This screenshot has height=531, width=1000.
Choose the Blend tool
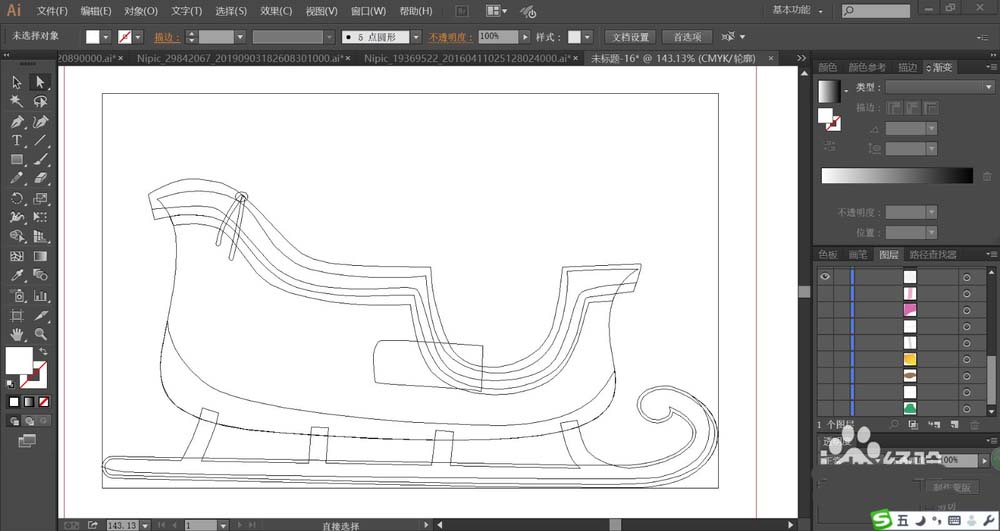[x=40, y=275]
